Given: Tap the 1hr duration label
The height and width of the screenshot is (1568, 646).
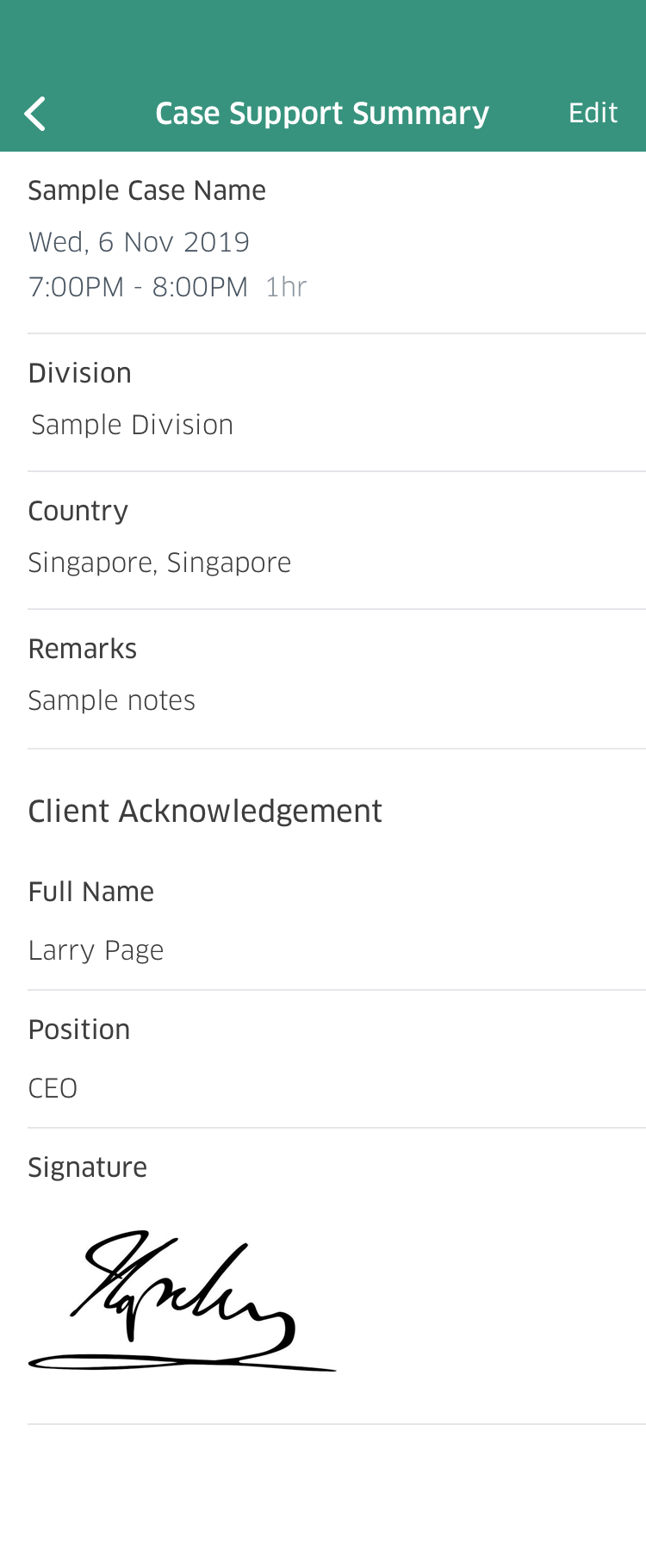Looking at the screenshot, I should [286, 287].
